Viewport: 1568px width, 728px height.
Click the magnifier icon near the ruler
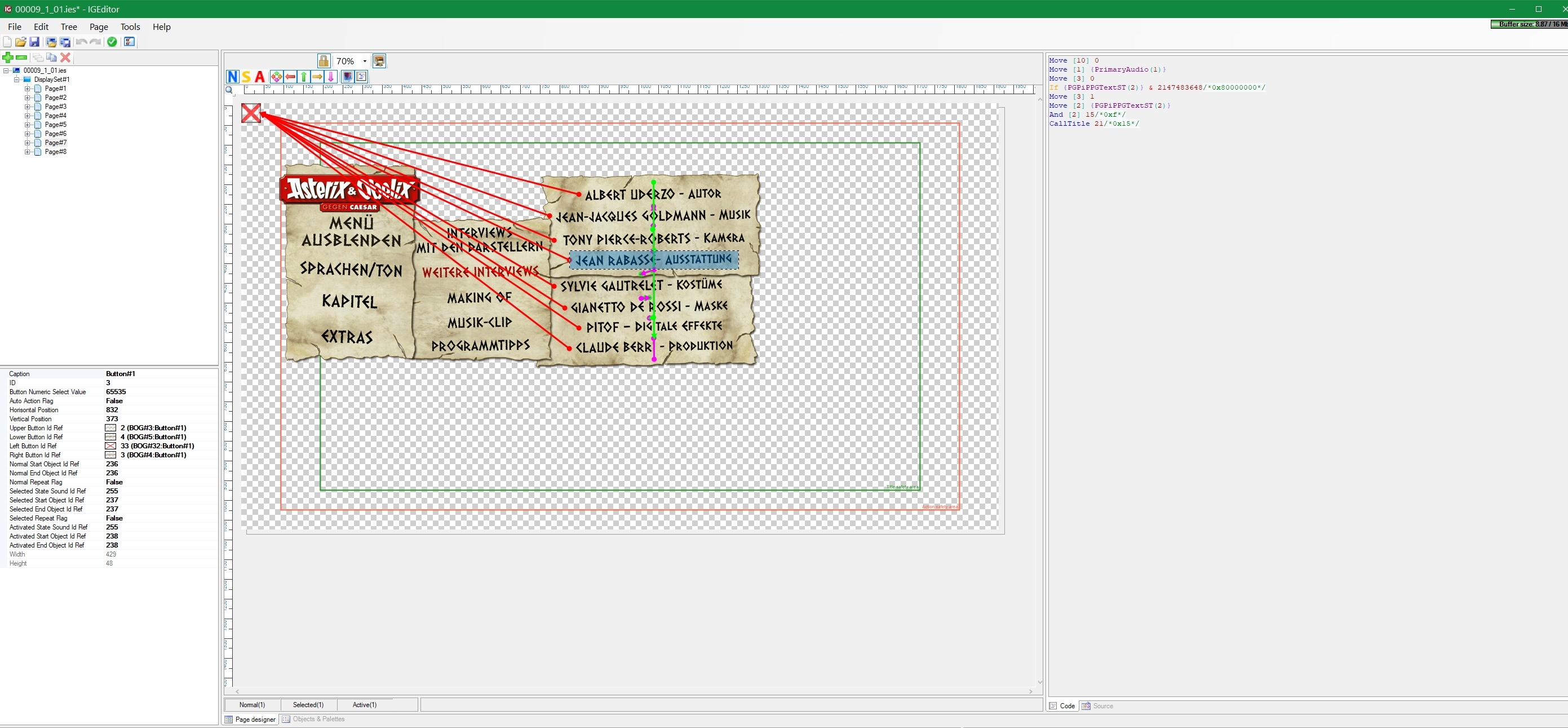coord(229,90)
